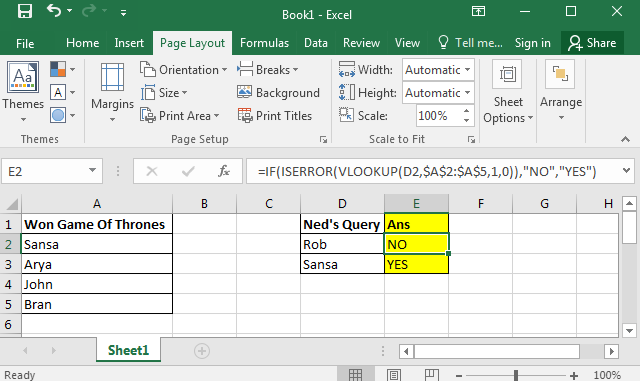Screen dimensions: 640x381
Task: Switch to Page Layout view icon
Action: 393,374
